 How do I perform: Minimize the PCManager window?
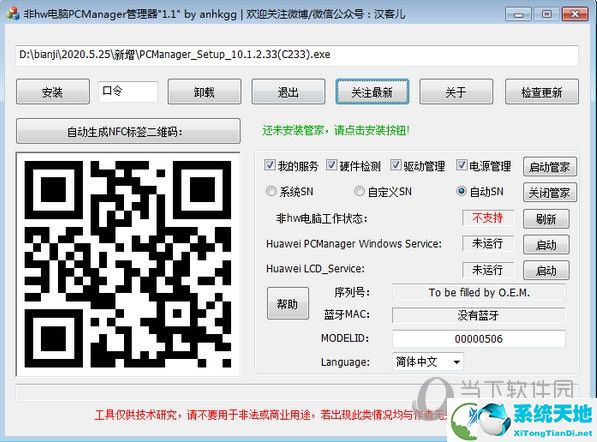[x=518, y=14]
